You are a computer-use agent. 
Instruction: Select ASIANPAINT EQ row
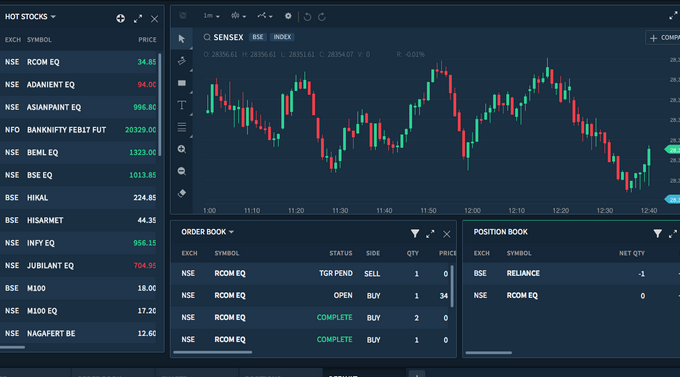(x=78, y=107)
